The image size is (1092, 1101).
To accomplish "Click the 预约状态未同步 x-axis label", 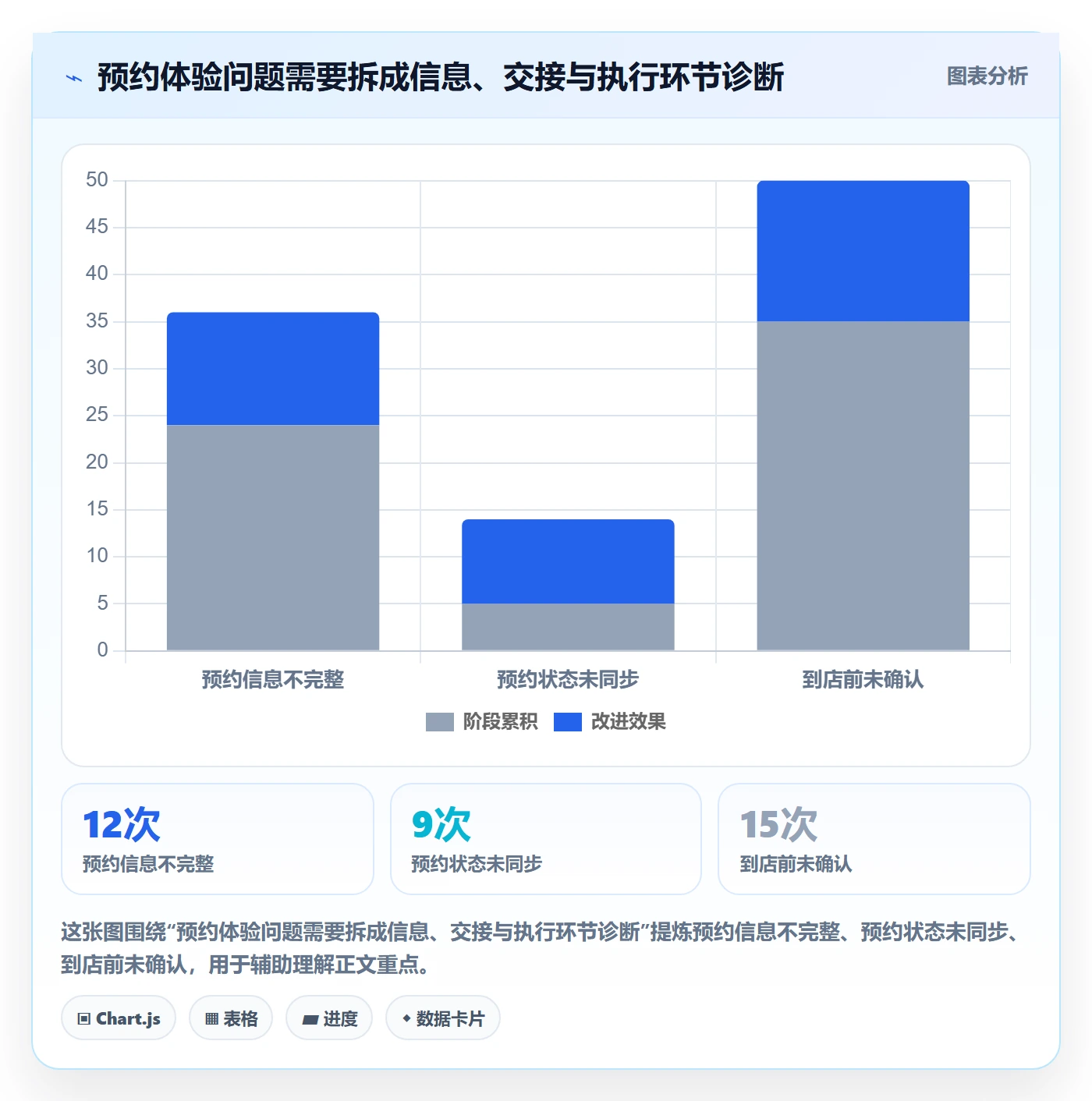I will tap(568, 680).
